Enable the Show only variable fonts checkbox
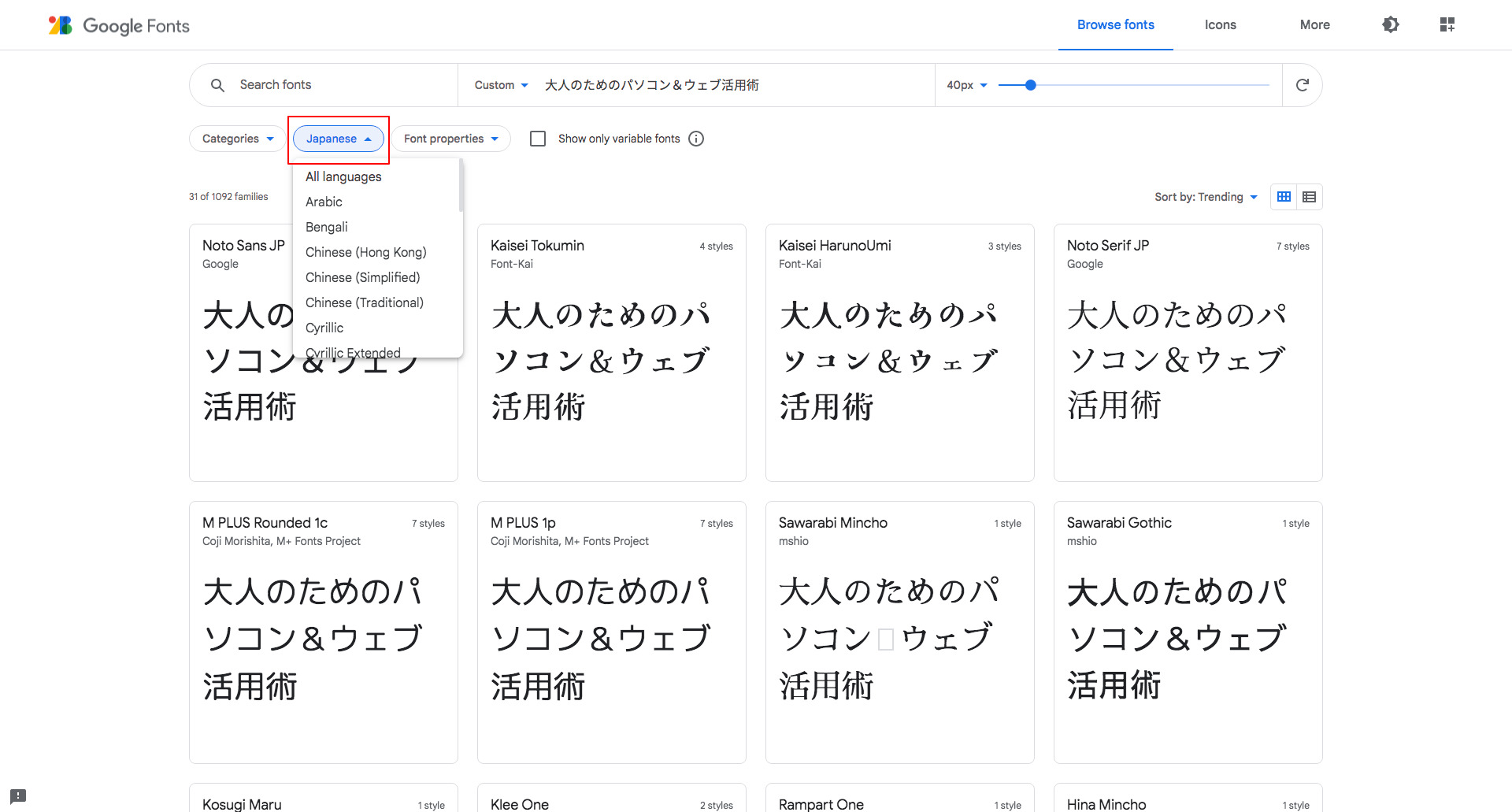 [x=538, y=138]
